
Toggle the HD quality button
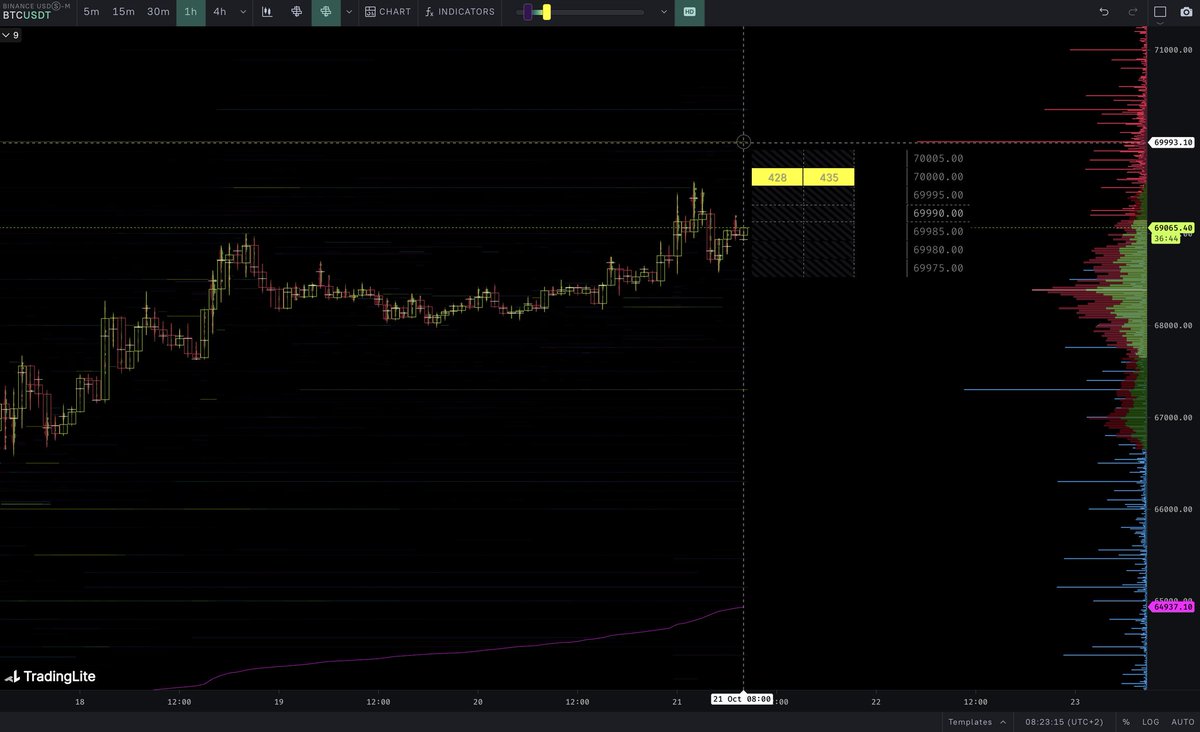coord(690,12)
